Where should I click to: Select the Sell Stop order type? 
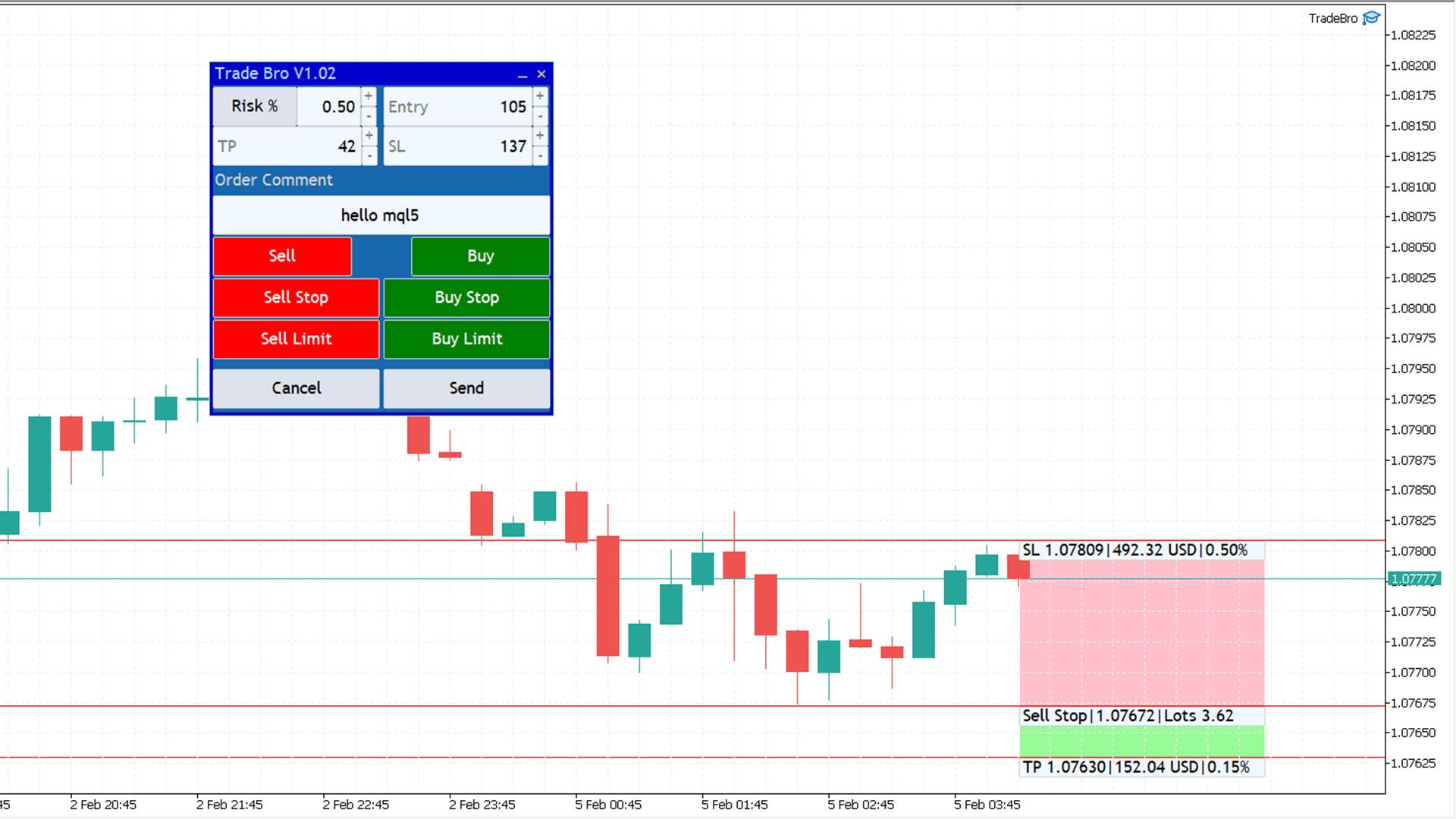[296, 297]
